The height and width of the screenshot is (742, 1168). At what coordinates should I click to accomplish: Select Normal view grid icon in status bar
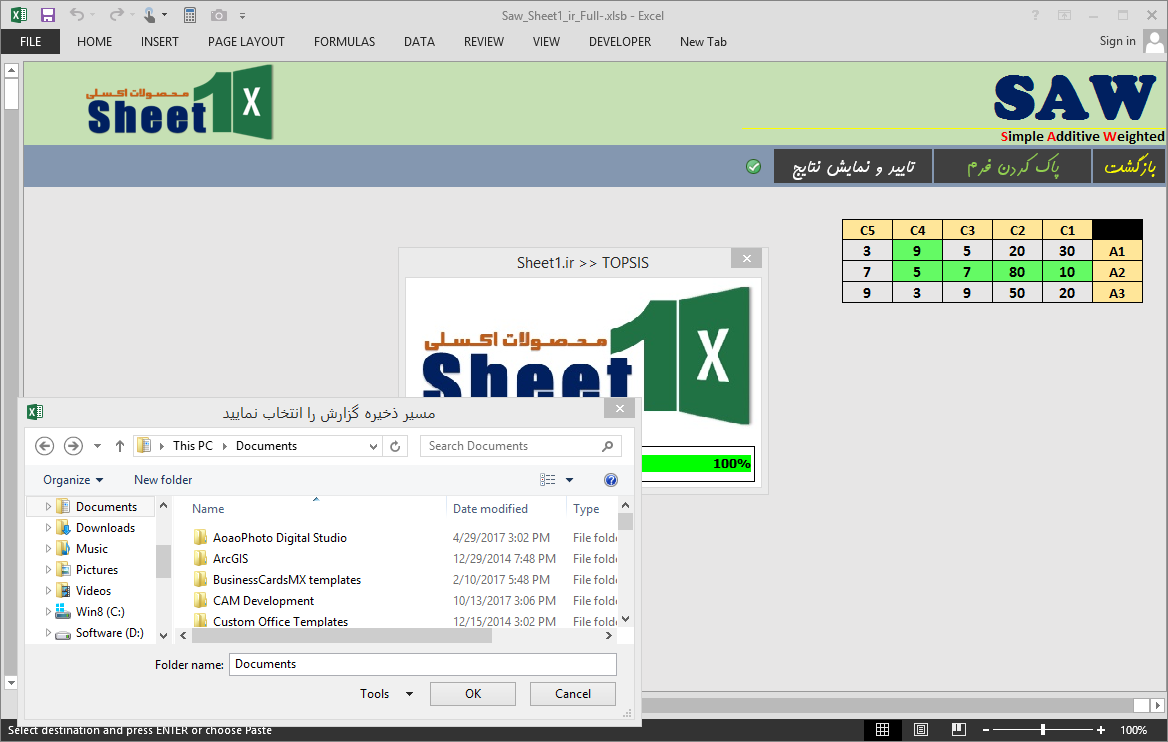point(883,730)
